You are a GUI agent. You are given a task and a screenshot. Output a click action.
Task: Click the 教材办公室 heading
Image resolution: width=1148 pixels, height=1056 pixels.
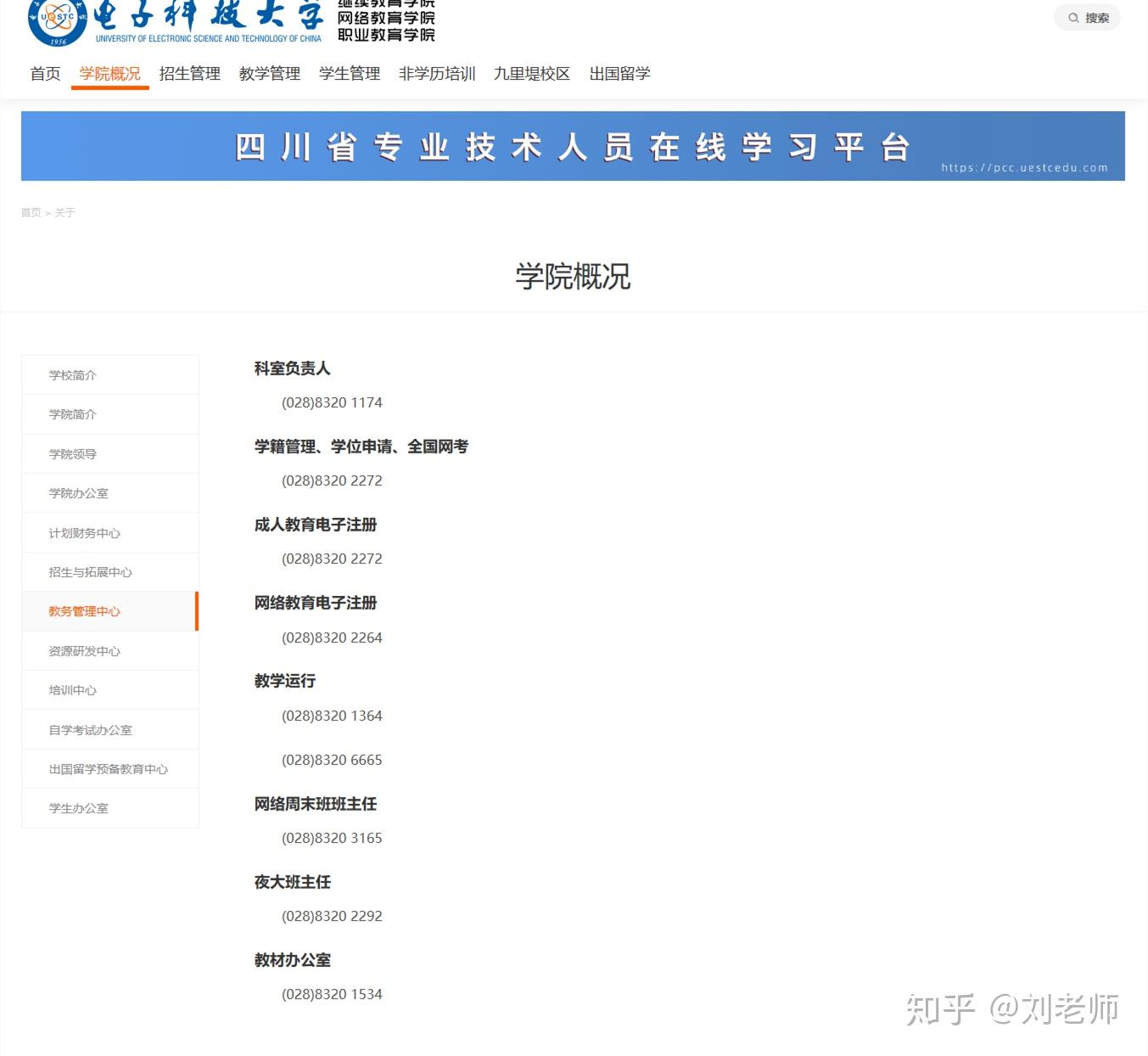coord(293,960)
